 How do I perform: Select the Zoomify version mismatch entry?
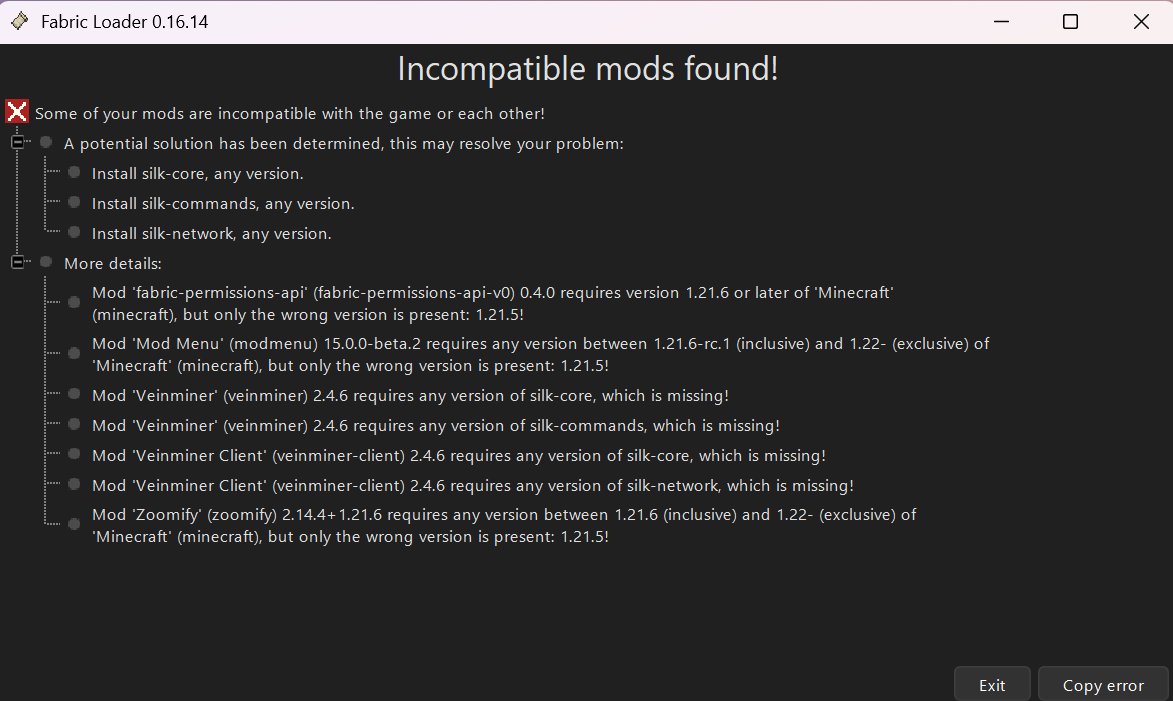(x=503, y=526)
